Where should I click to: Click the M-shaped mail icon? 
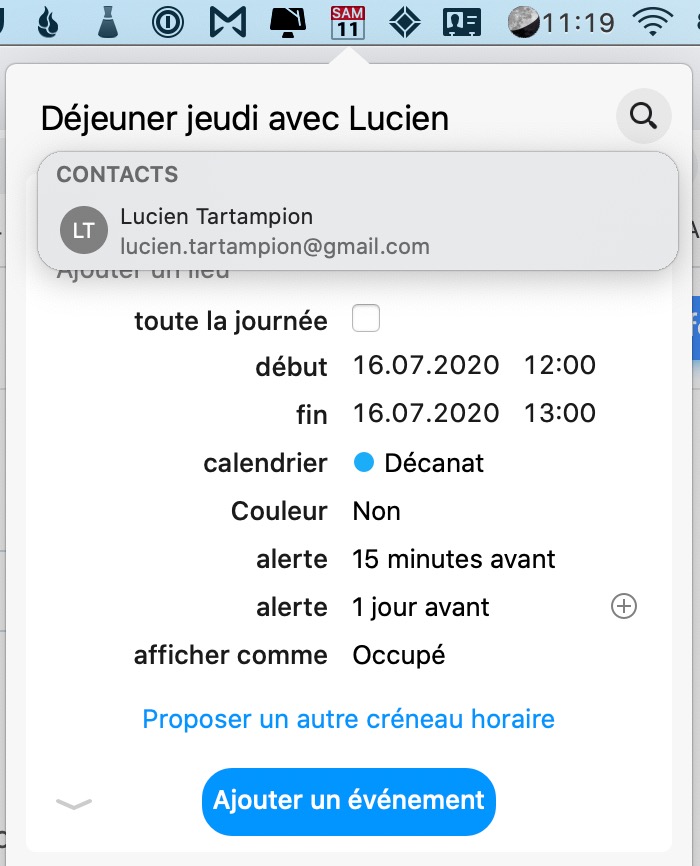228,22
